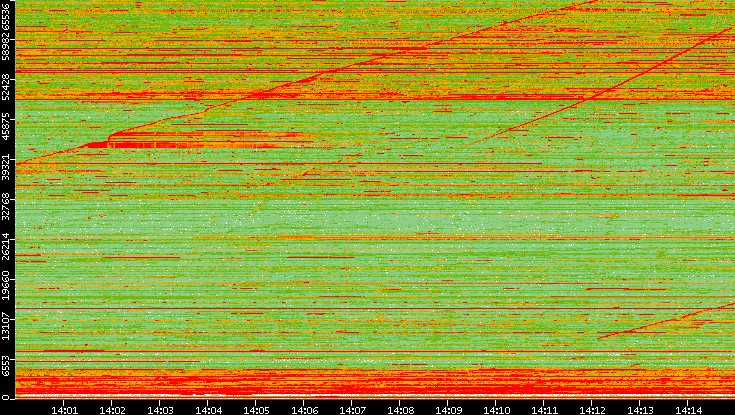Select the 14:14 time axis label
The height and width of the screenshot is (415, 735).
(689, 409)
